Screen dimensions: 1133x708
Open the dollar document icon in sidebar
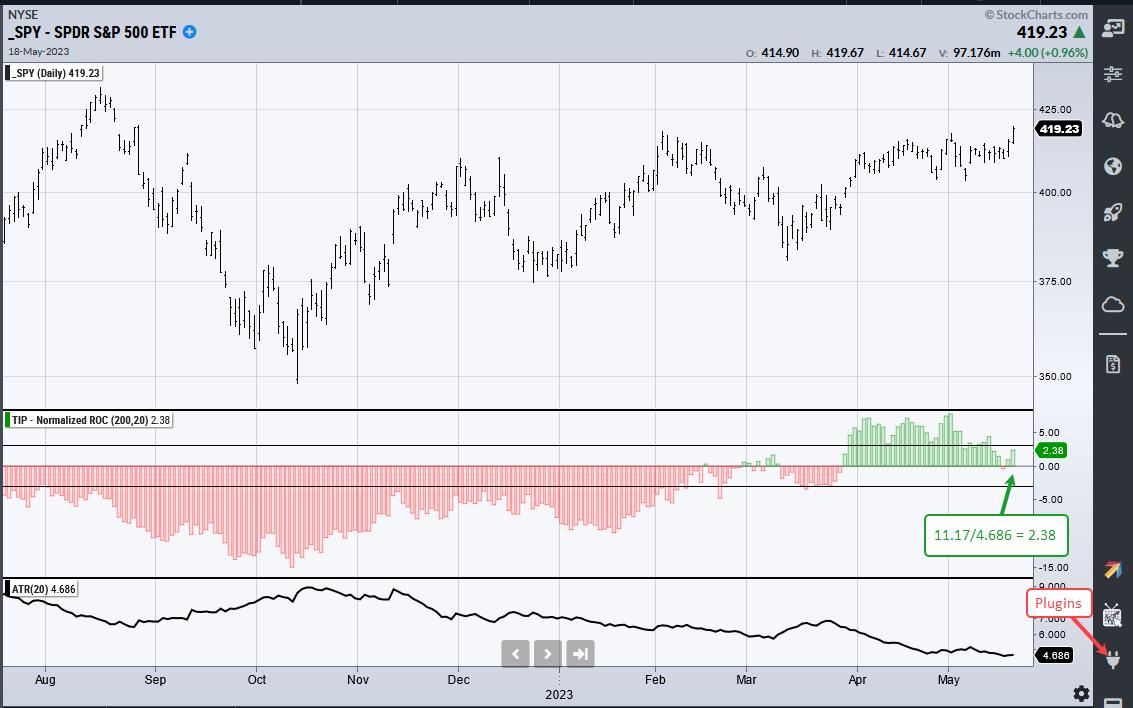1112,364
